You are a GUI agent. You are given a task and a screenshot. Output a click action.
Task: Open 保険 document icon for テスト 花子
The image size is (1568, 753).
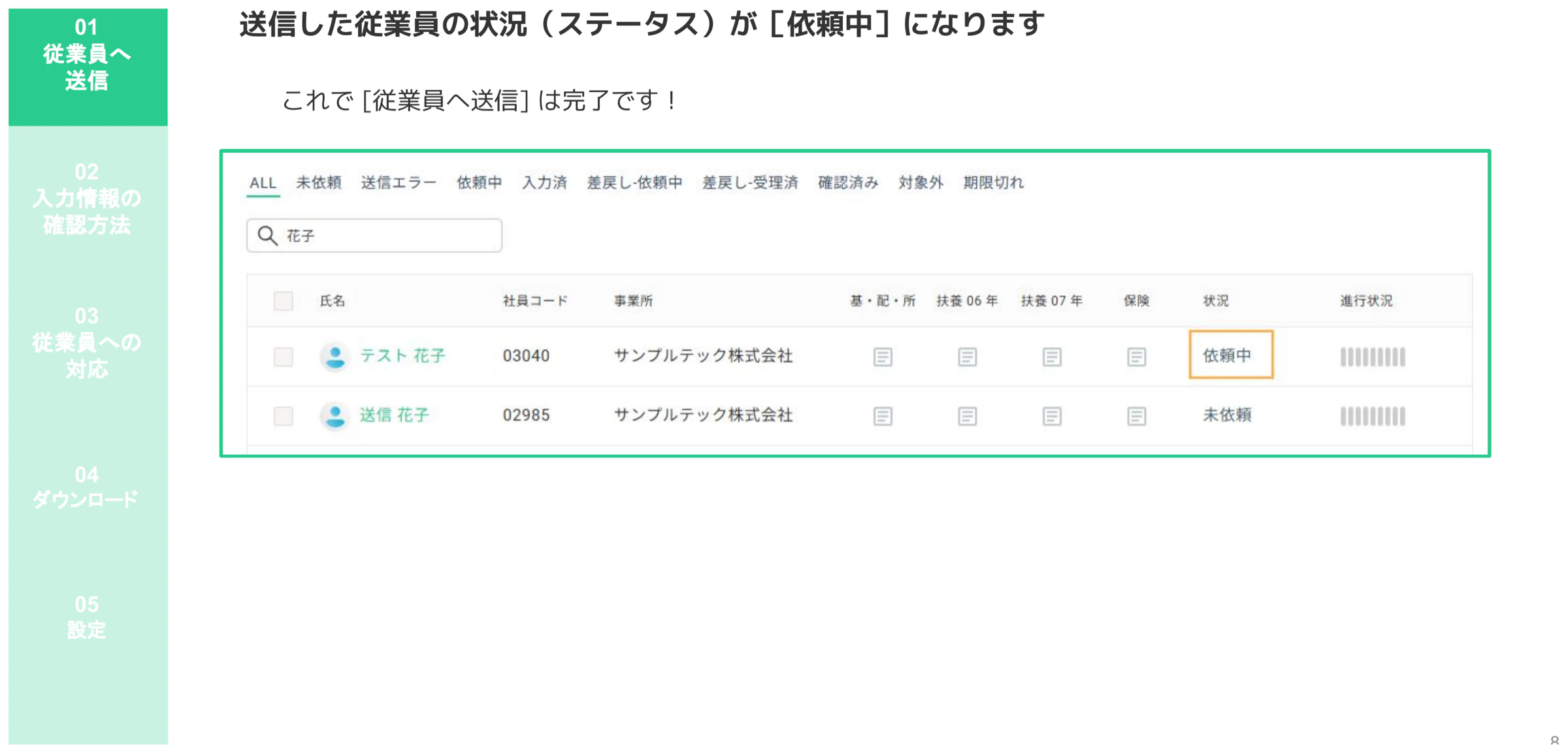1137,357
